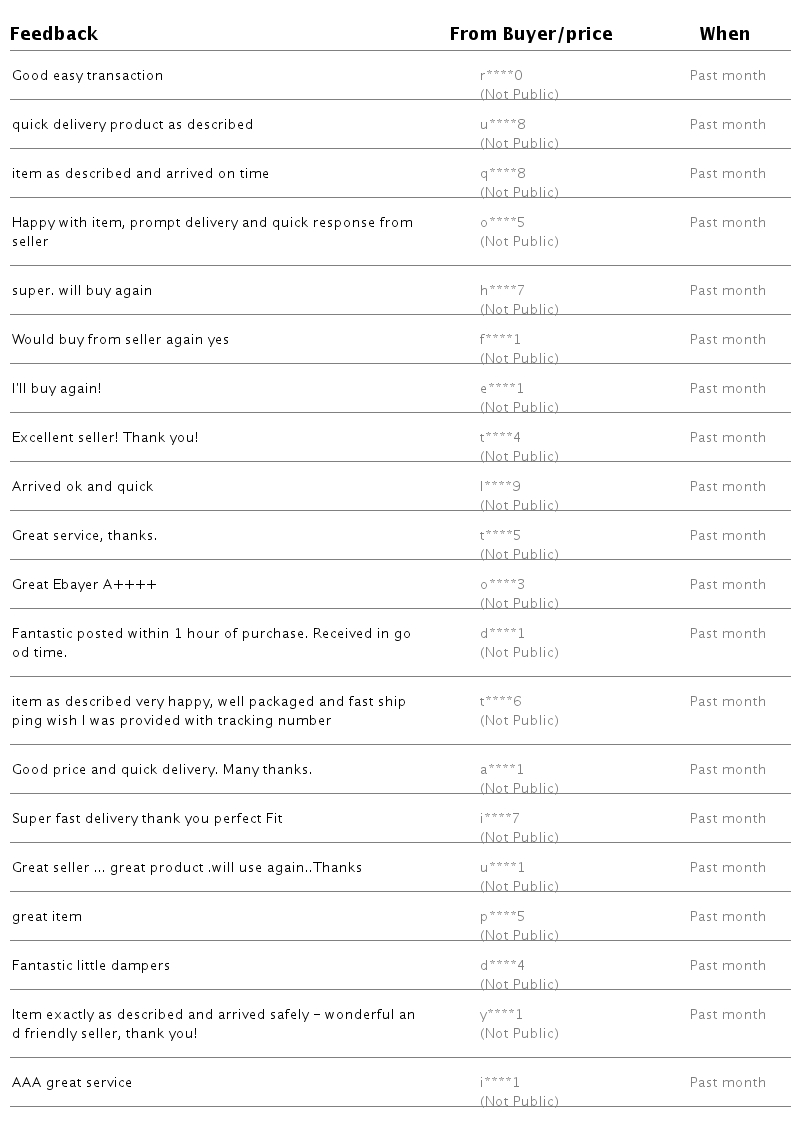Click the 'From Buyer/price' column header
This screenshot has width=800, height=1126.
point(531,34)
